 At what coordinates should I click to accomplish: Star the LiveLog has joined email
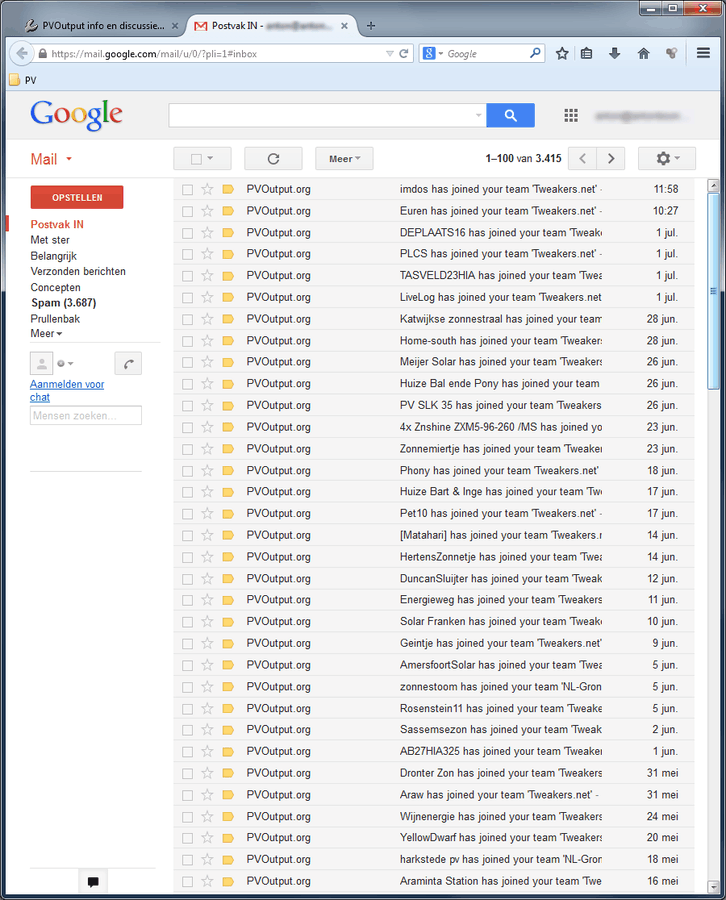tap(207, 297)
